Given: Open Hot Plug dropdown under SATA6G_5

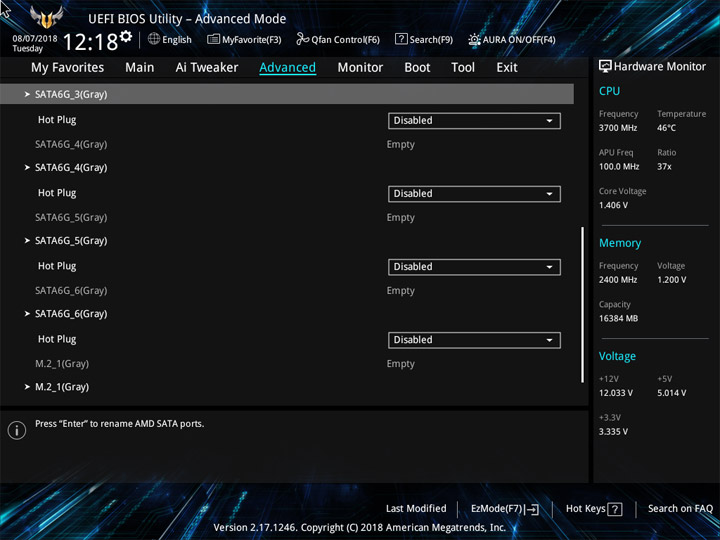Looking at the screenshot, I should [x=474, y=267].
